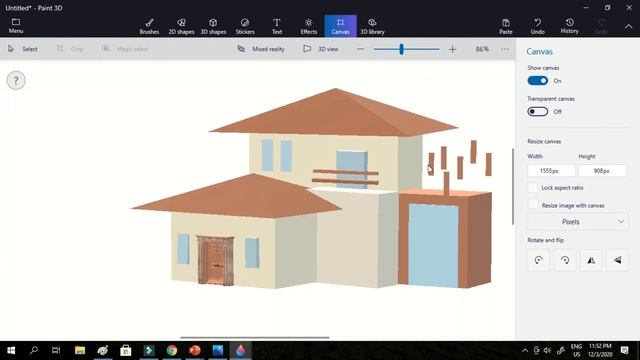The width and height of the screenshot is (640, 360).
Task: Click the Paint 3D taskbar icon
Action: pyautogui.click(x=240, y=350)
